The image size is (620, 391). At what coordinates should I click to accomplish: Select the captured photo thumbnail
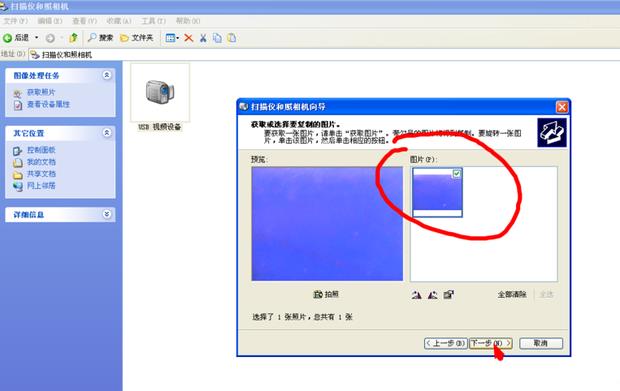(437, 192)
